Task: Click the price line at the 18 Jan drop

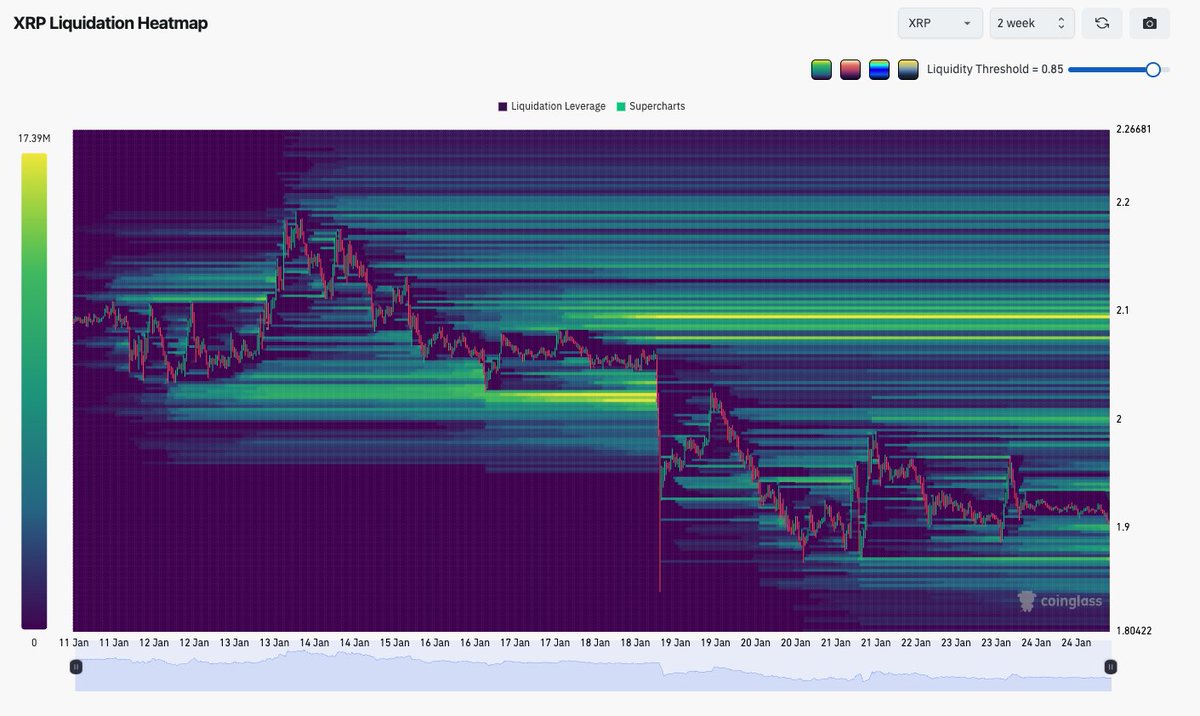Action: pyautogui.click(x=658, y=470)
